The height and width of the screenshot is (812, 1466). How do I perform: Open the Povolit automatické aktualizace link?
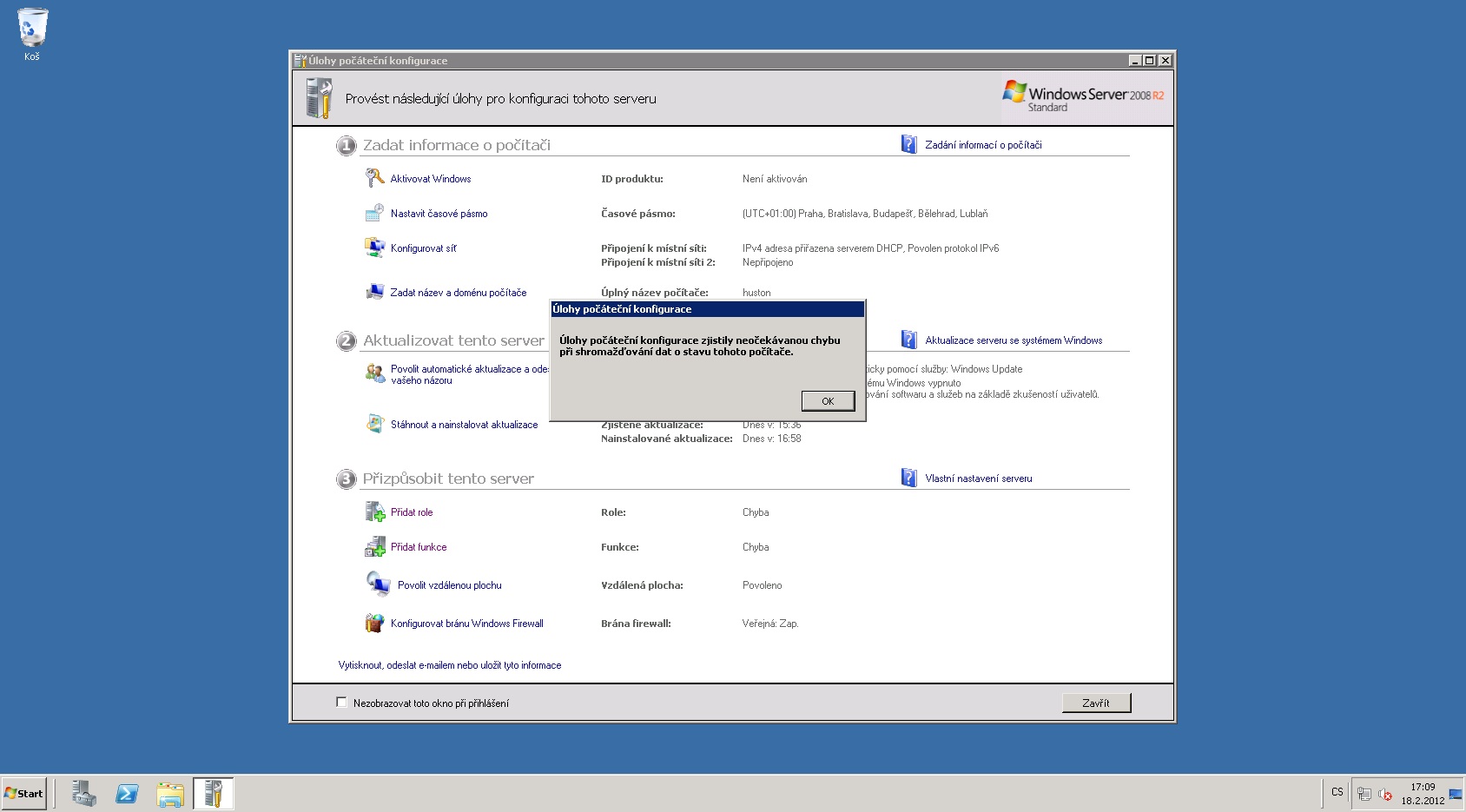[x=470, y=374]
